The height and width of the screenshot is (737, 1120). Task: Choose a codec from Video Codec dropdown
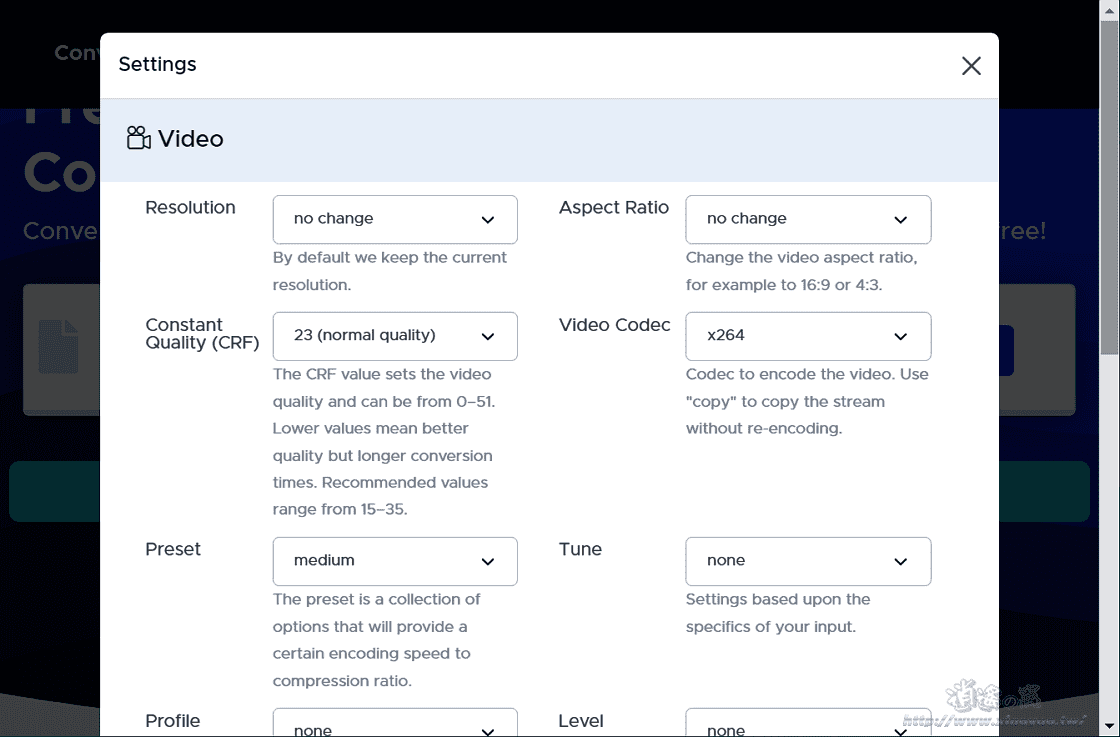pyautogui.click(x=808, y=336)
